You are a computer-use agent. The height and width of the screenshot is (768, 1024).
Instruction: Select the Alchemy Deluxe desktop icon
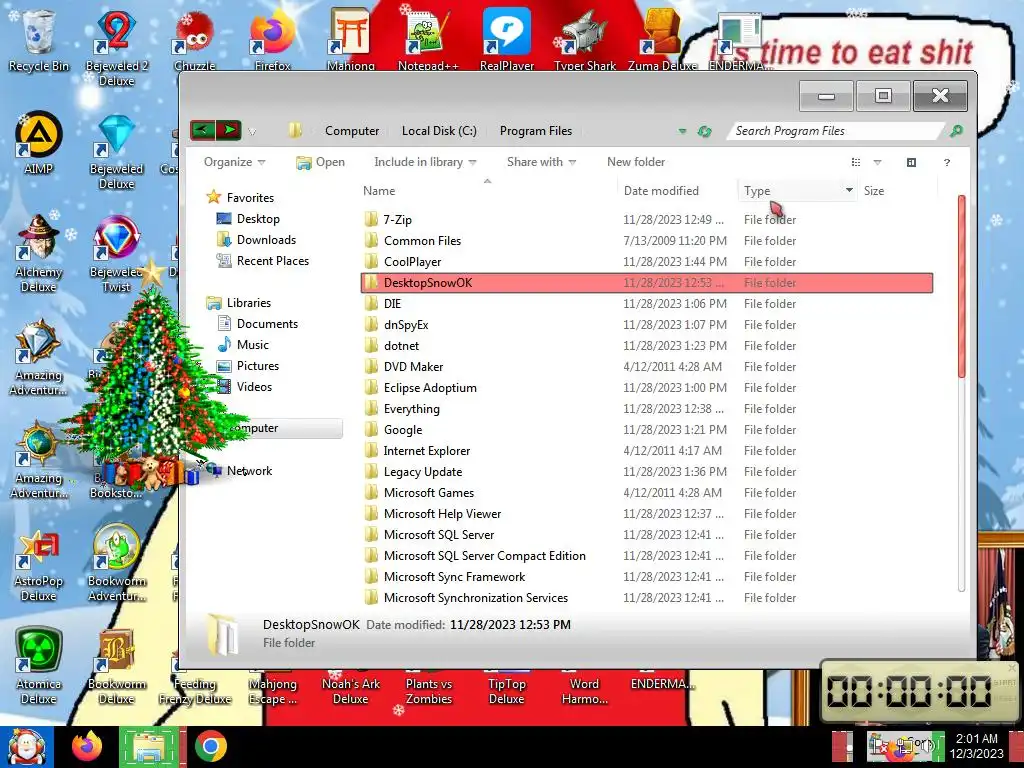coord(38,253)
